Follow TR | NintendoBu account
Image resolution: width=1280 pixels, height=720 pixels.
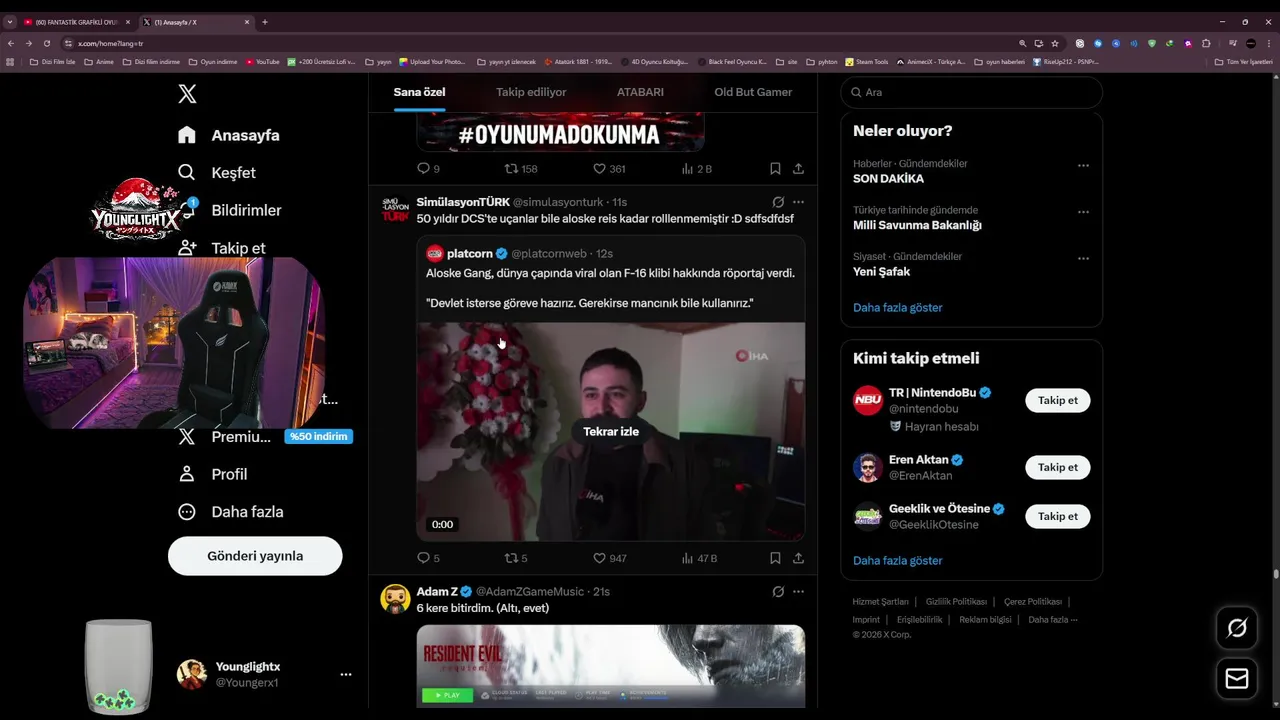pyautogui.click(x=1058, y=400)
